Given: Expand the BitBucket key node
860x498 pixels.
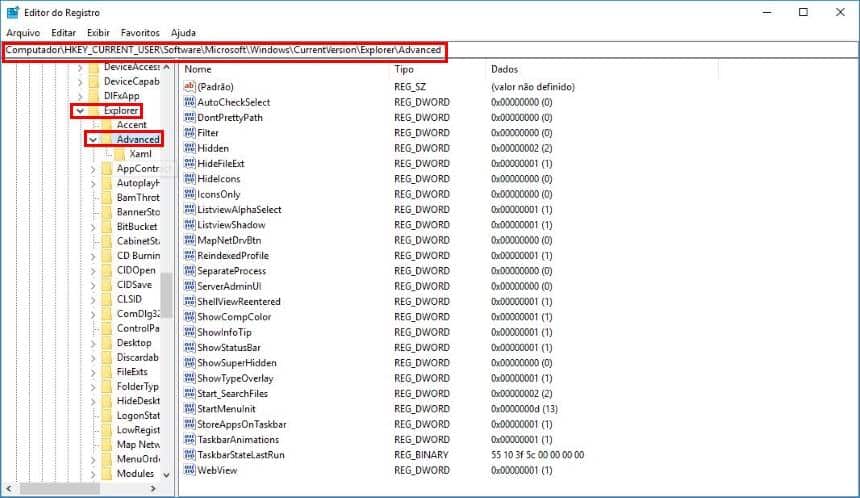Looking at the screenshot, I should [93, 227].
